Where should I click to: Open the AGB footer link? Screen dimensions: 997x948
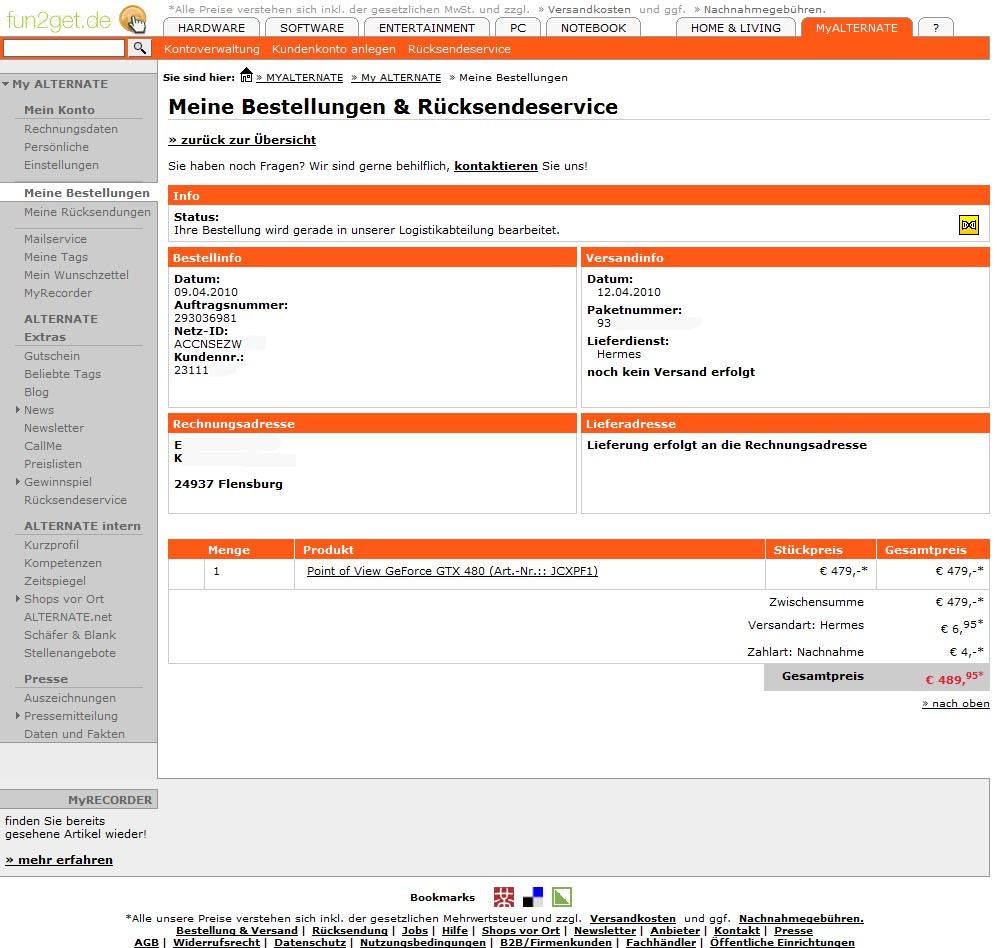click(146, 942)
